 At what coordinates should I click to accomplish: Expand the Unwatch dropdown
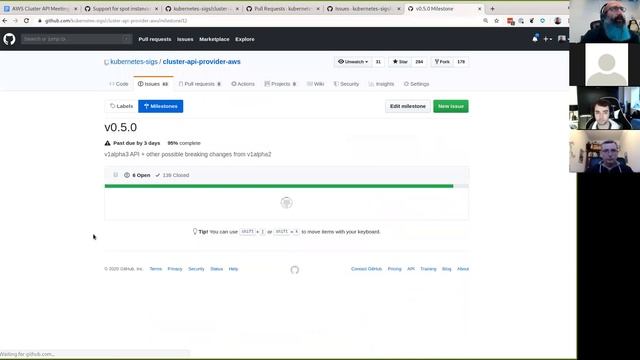coord(353,62)
